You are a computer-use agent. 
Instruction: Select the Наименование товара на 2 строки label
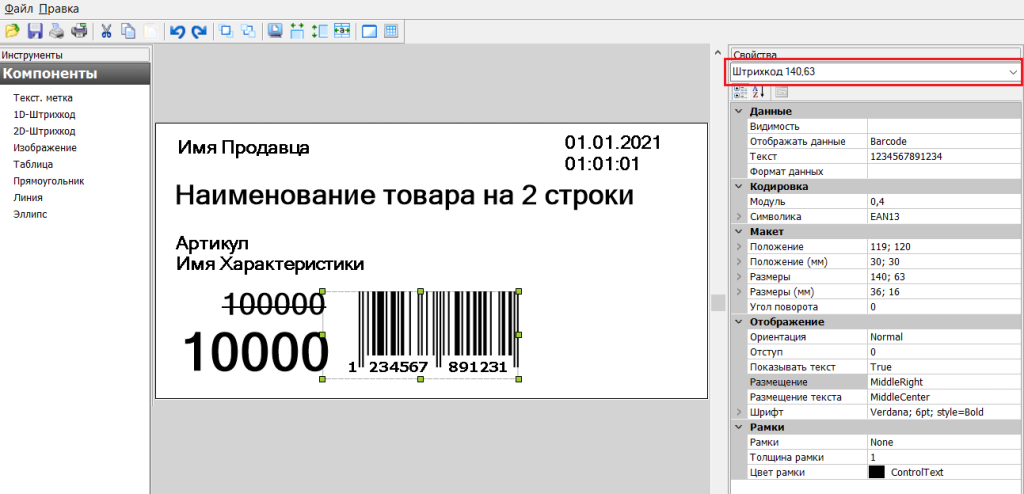[405, 196]
